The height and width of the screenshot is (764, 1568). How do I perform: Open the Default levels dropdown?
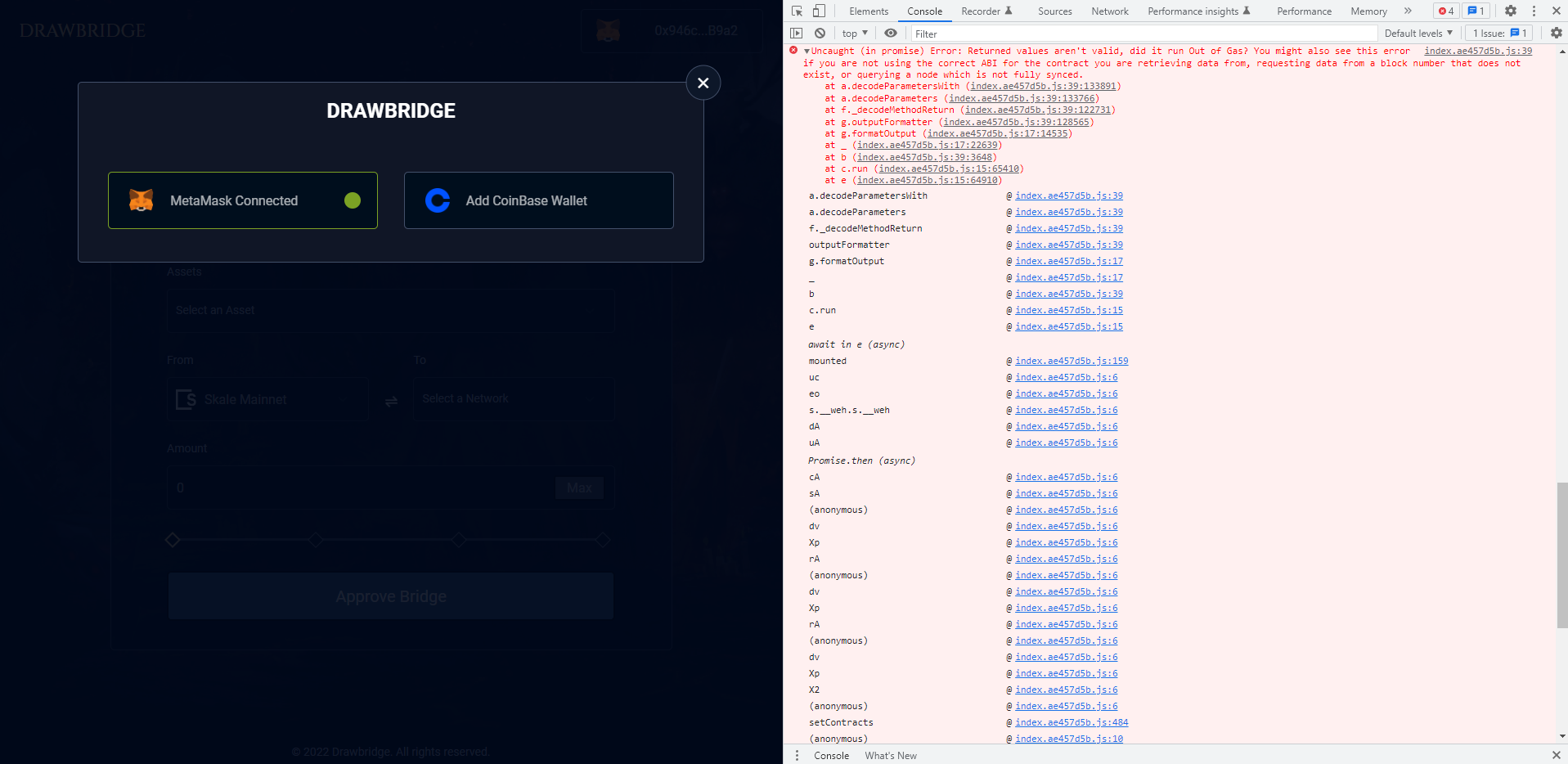click(1418, 33)
